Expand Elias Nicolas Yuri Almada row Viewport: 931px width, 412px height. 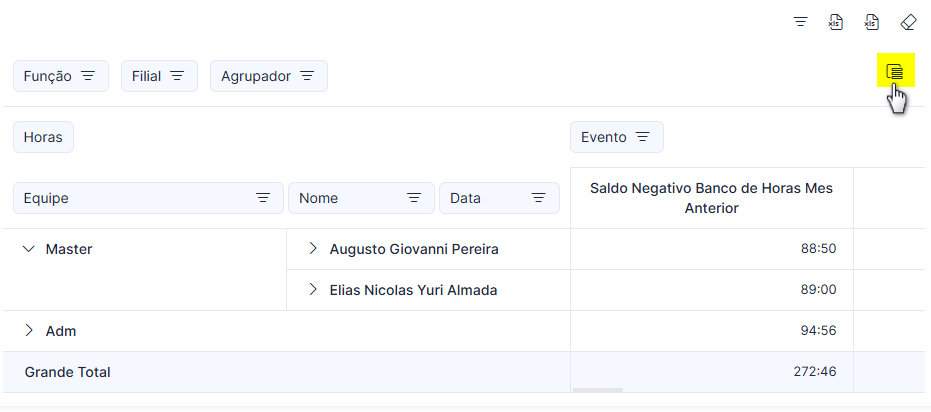point(313,290)
